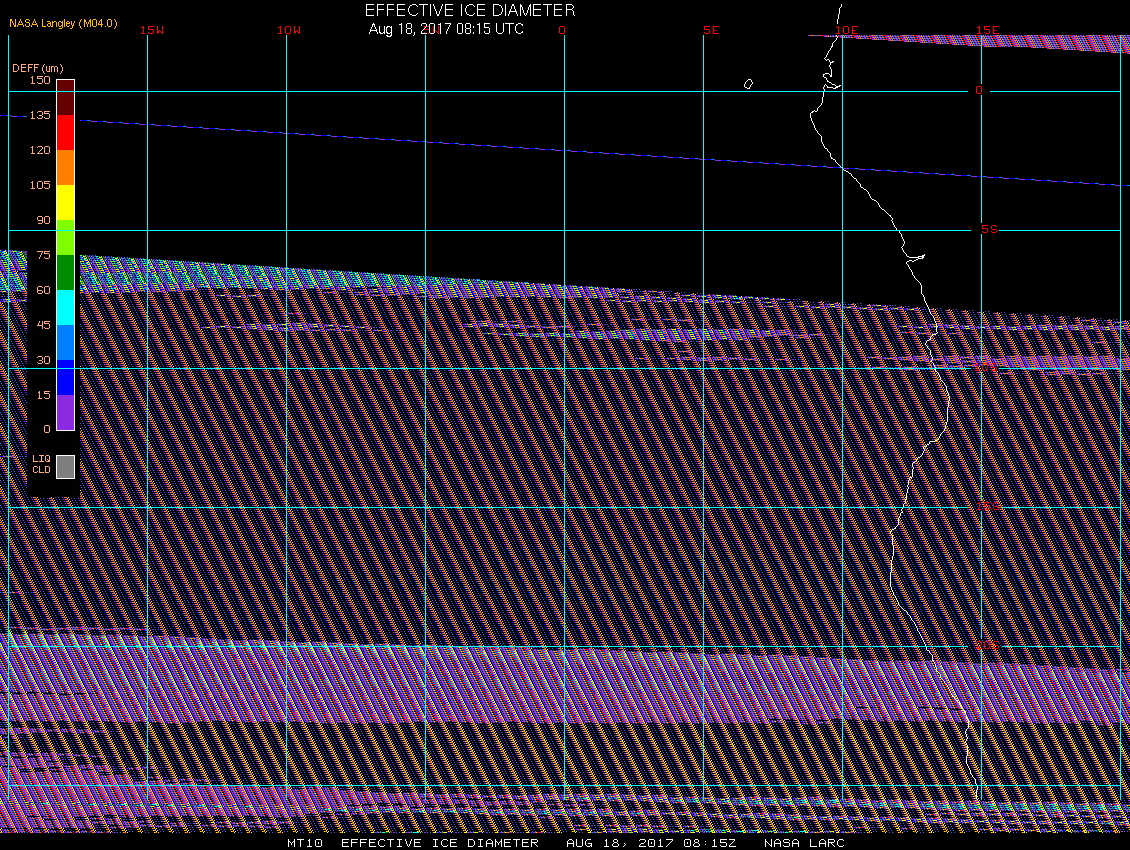
Task: Click the dark blue legend swatch
Action: [66, 377]
